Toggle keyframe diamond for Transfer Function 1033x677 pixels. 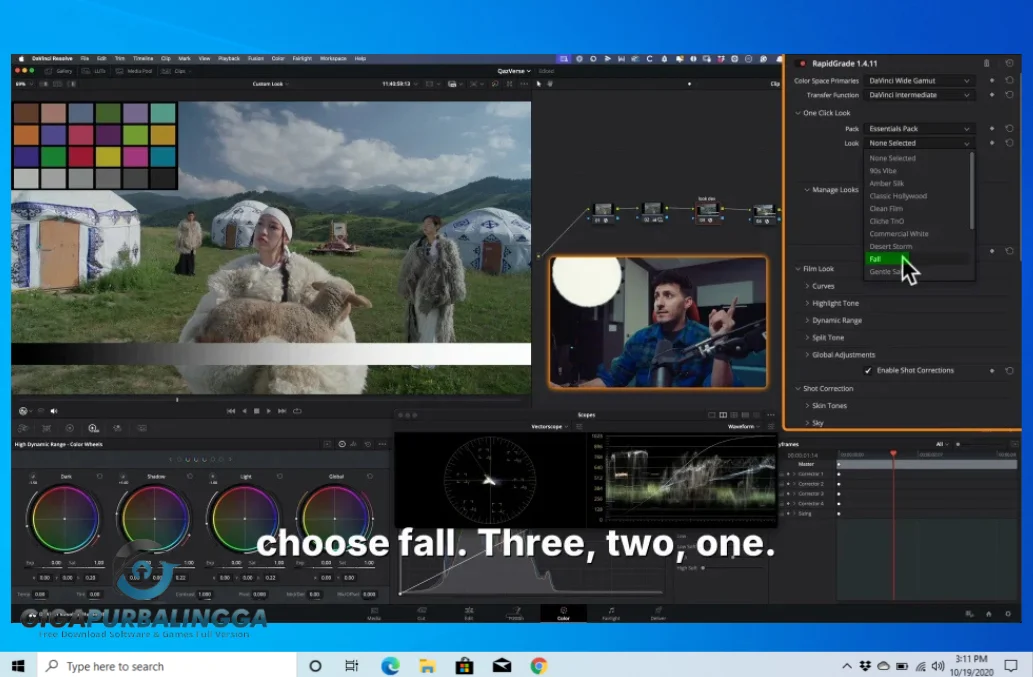(x=992, y=95)
